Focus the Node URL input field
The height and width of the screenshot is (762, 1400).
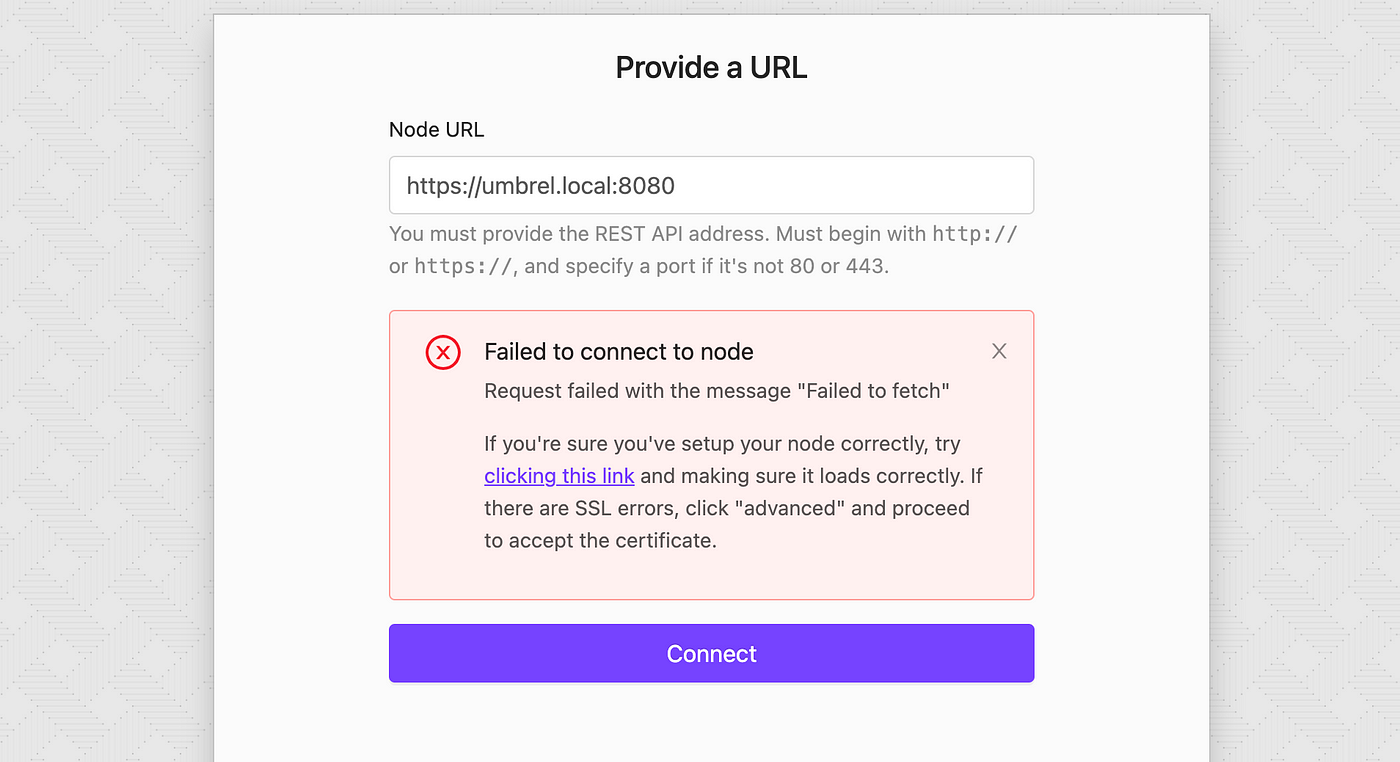(x=711, y=185)
